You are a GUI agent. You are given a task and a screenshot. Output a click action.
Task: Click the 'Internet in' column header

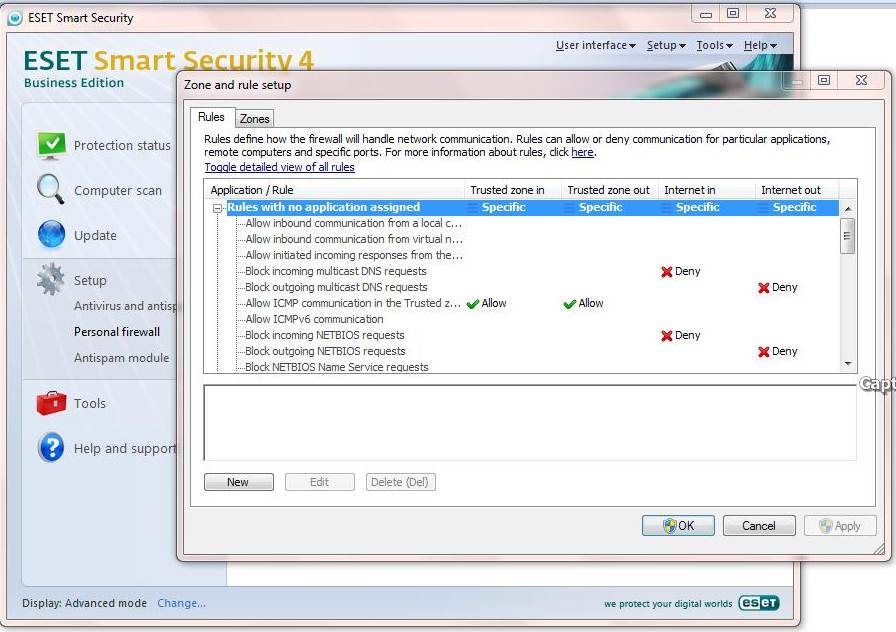707,190
